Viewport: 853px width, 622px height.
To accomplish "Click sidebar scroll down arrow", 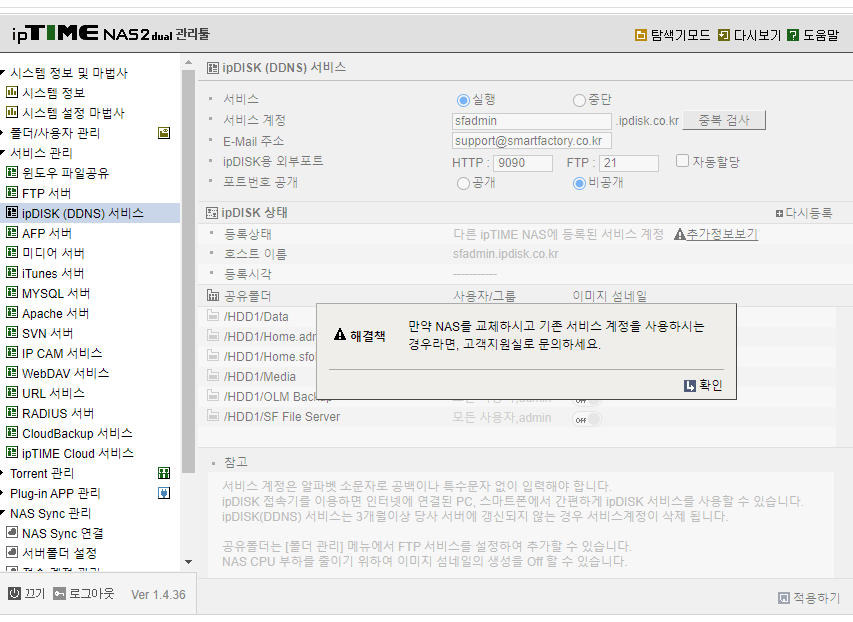I will [188, 562].
